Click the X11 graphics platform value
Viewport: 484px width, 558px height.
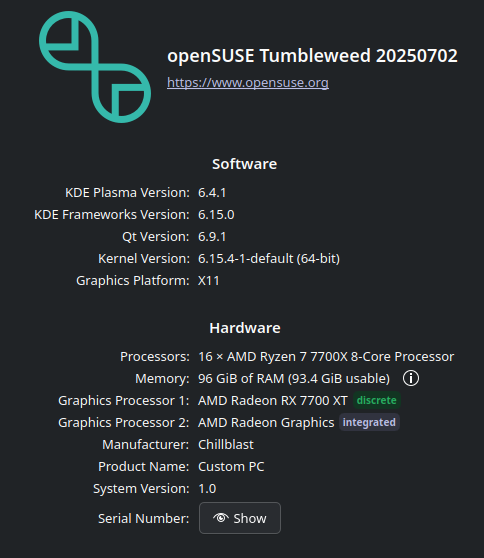tap(209, 281)
